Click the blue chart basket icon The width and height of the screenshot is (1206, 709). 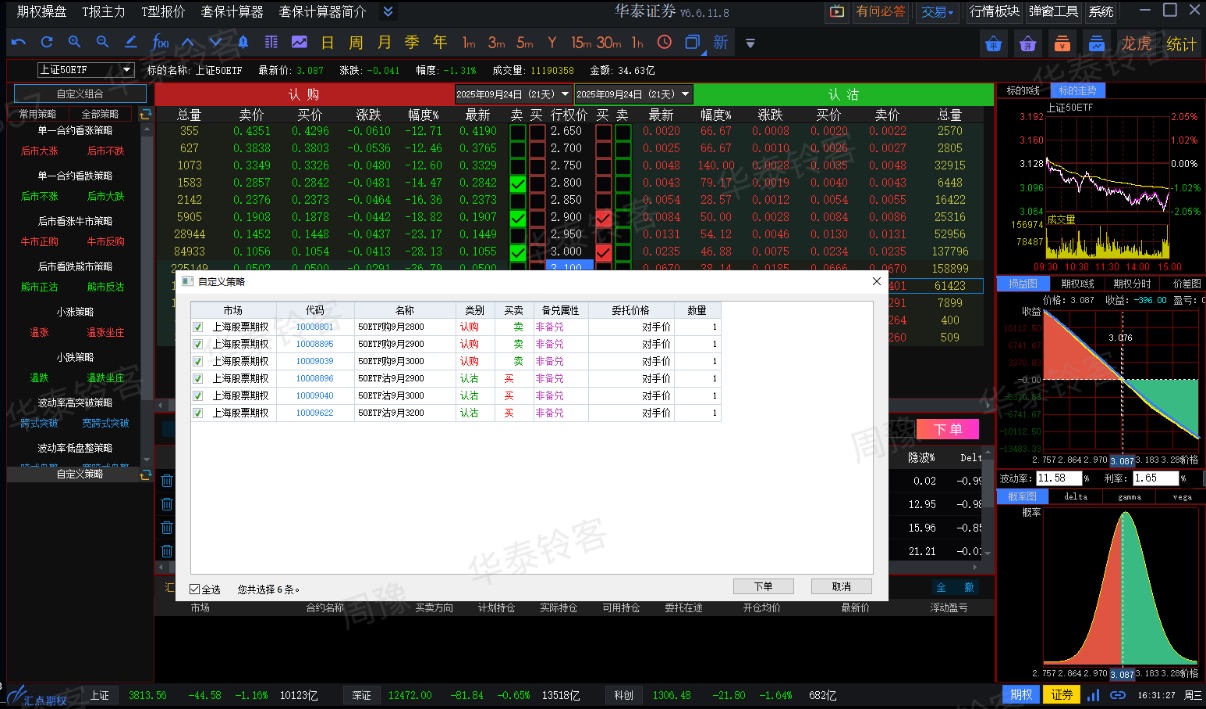pyautogui.click(x=1097, y=43)
